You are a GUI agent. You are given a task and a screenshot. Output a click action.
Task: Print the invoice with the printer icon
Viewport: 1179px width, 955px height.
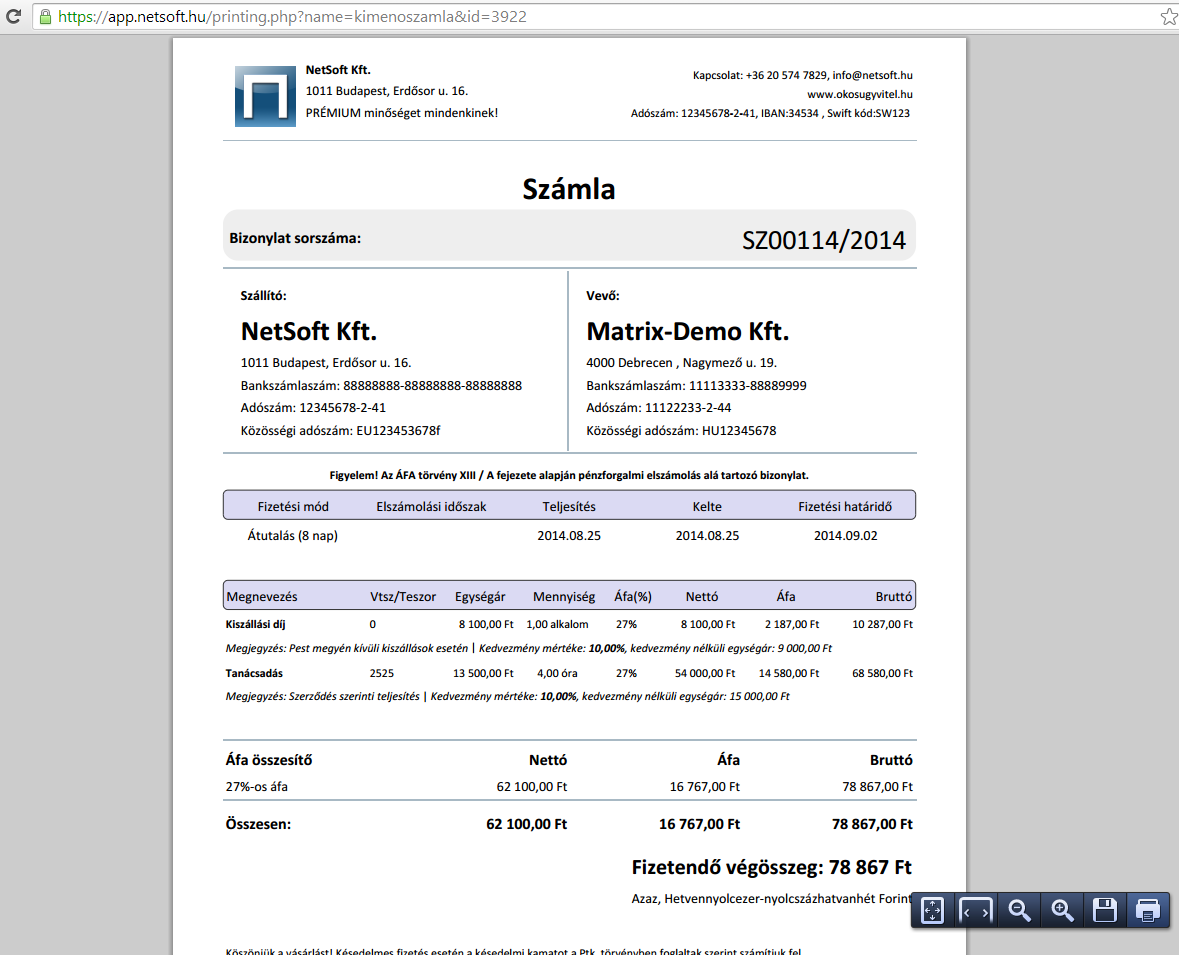pyautogui.click(x=1147, y=910)
